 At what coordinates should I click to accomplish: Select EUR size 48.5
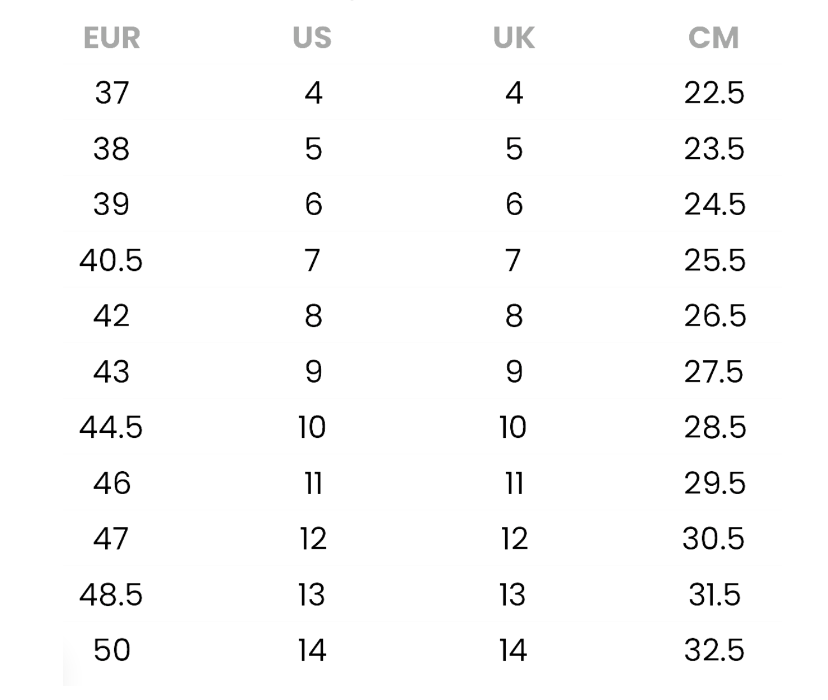(x=111, y=594)
